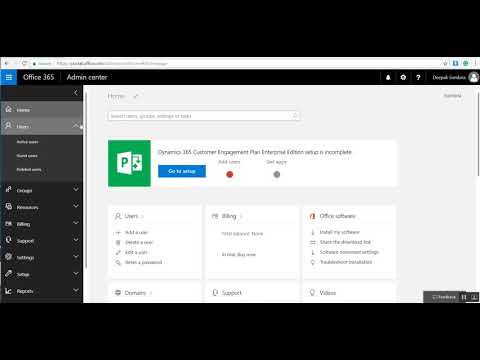
Task: Click the Reset a password link
Action: [143, 262]
